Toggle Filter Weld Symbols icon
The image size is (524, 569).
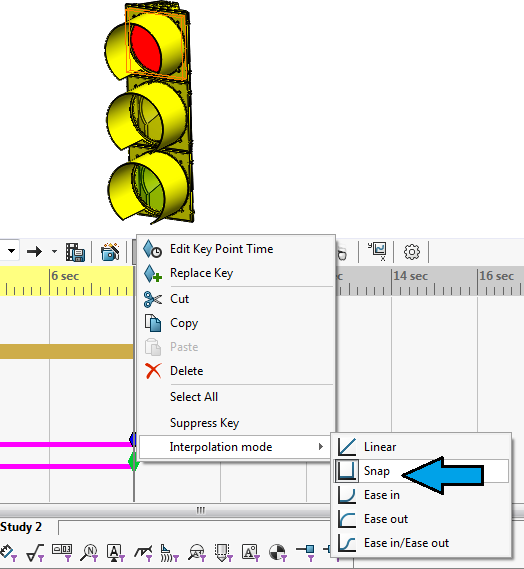pyautogui.click(x=143, y=553)
